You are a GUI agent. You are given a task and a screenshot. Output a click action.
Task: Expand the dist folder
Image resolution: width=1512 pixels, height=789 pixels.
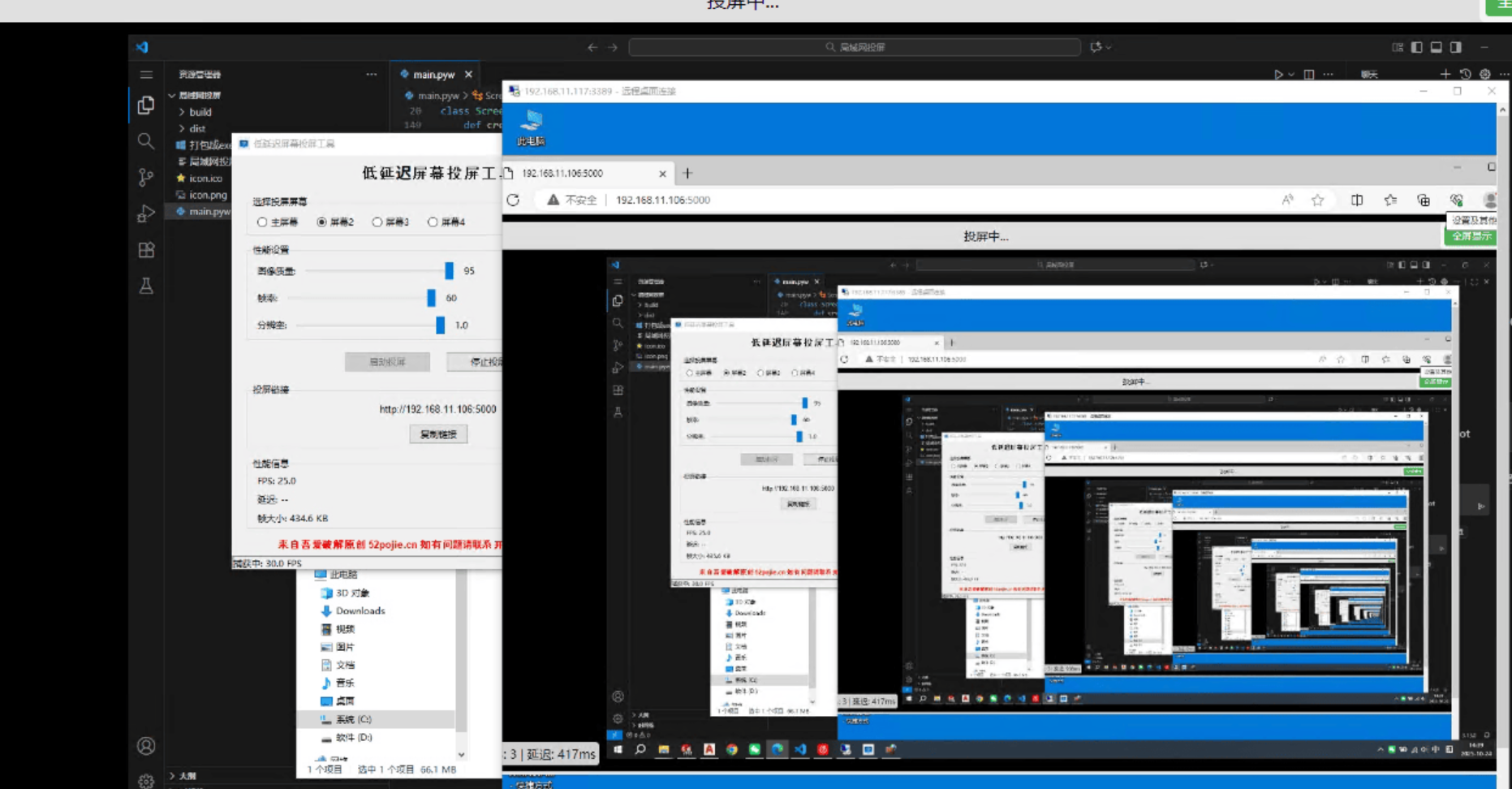coord(197,128)
